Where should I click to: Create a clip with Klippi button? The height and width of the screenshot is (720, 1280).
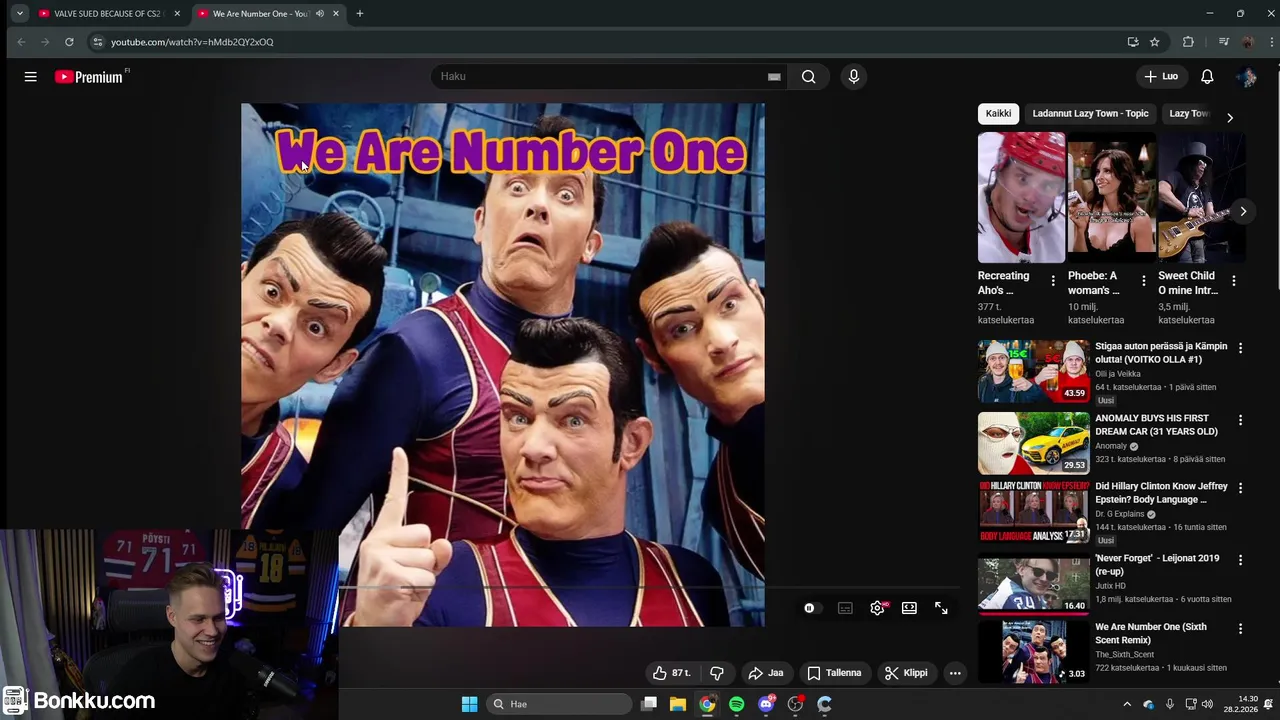tap(906, 673)
